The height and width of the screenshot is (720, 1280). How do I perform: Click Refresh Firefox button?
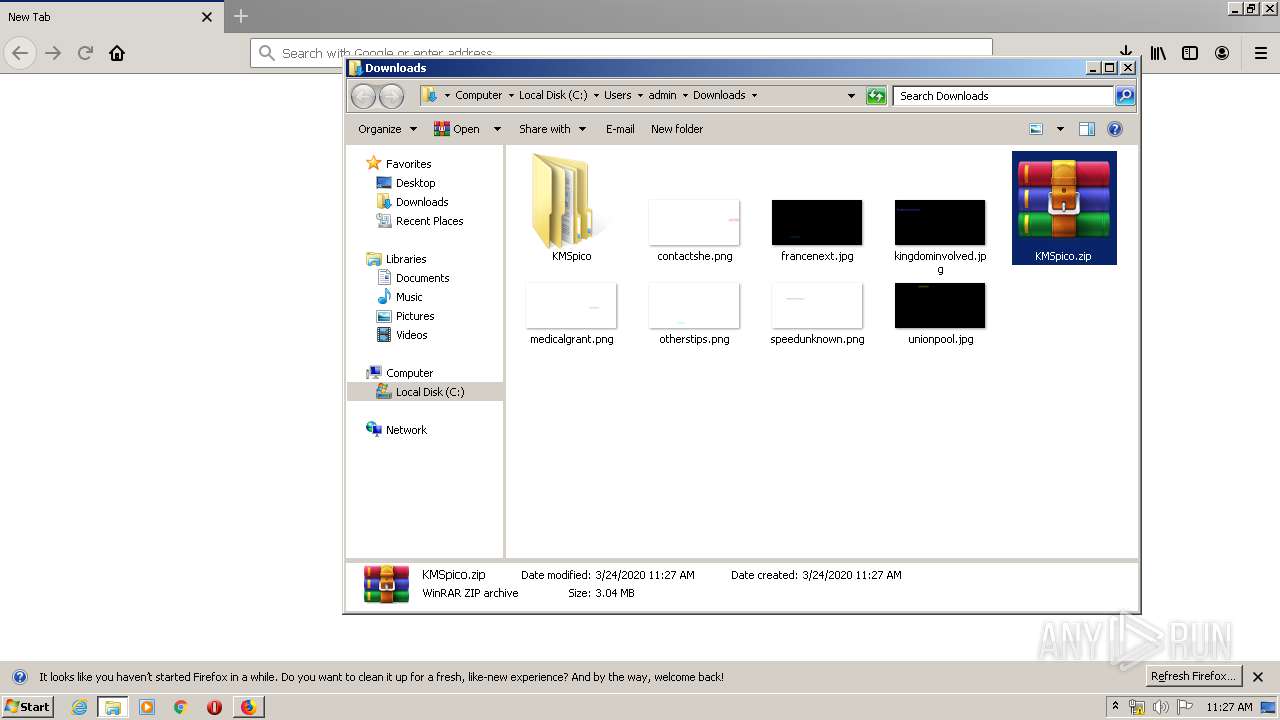[x=1193, y=676]
